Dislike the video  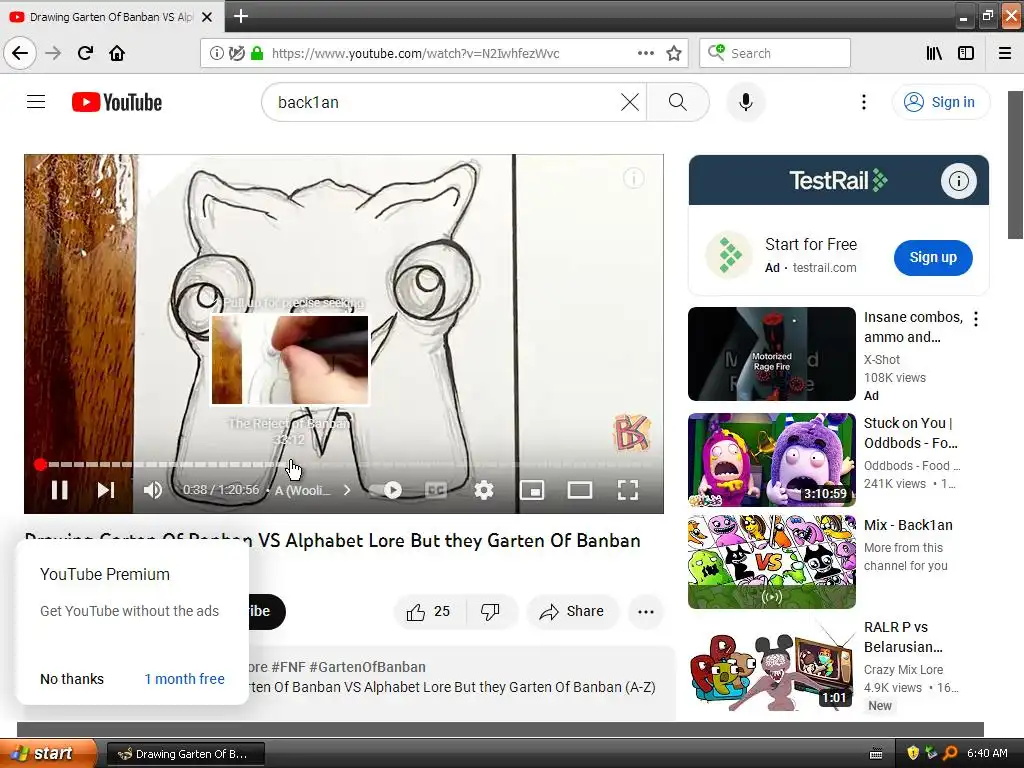[x=490, y=612]
